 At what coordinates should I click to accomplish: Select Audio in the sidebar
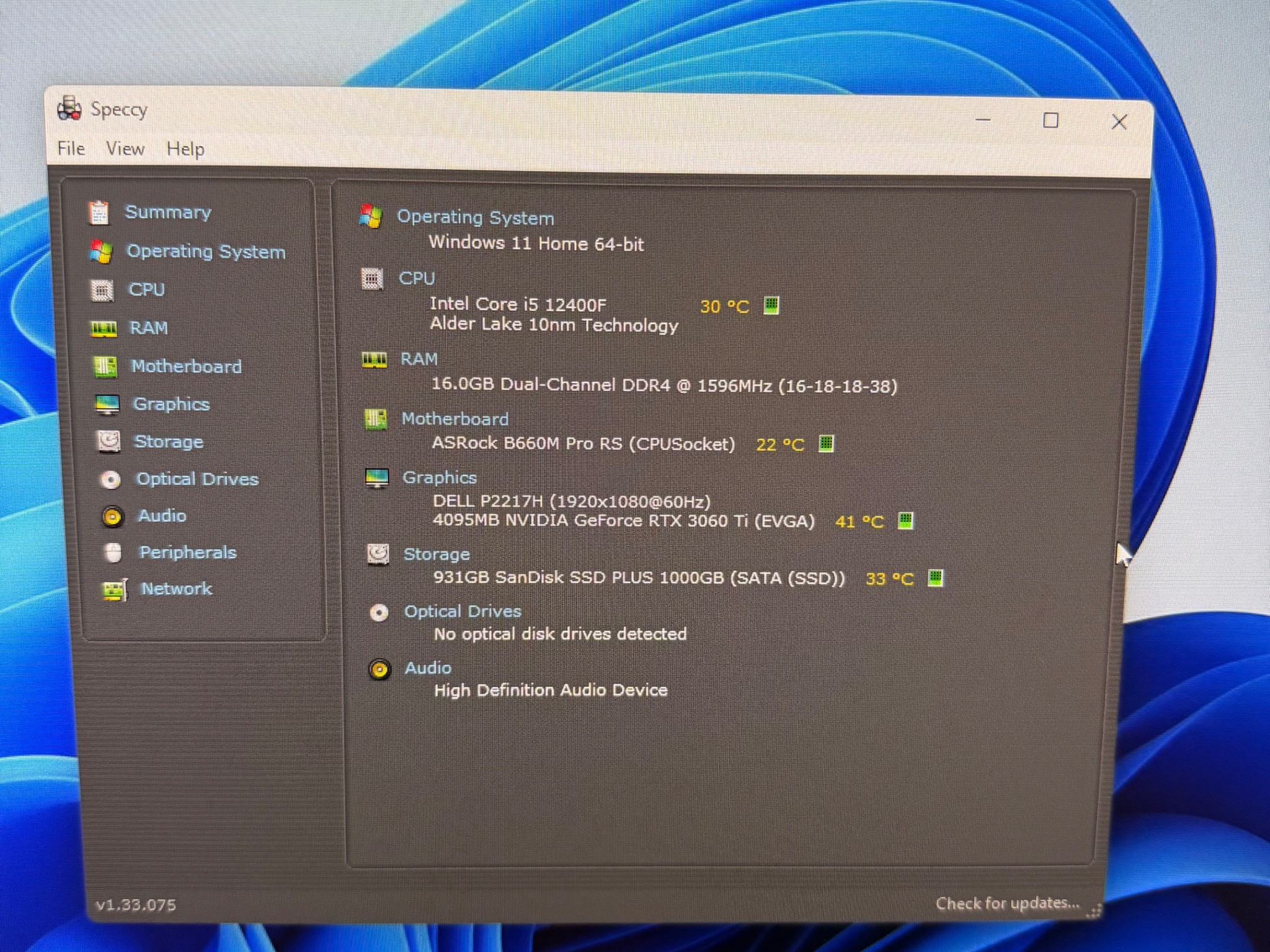click(x=162, y=516)
